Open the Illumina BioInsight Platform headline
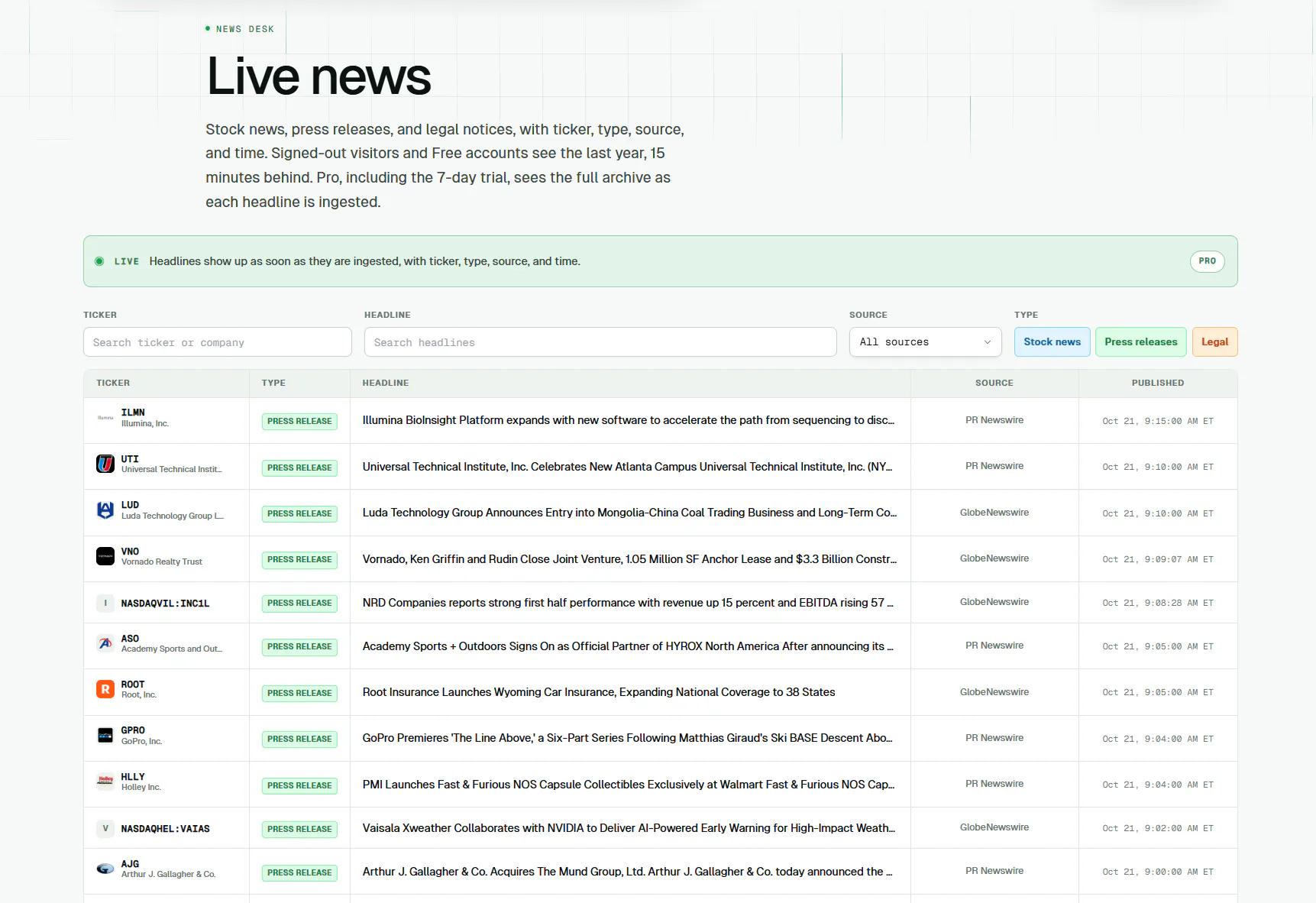The image size is (1316, 903). click(x=629, y=420)
